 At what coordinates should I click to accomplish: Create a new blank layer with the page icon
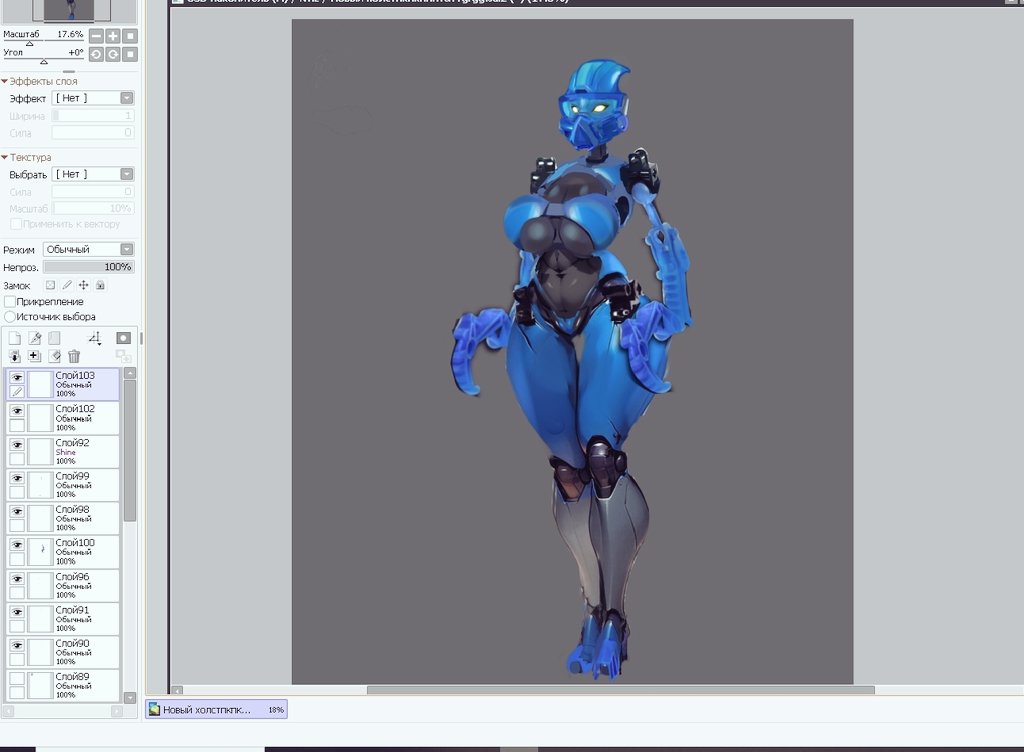[x=14, y=337]
